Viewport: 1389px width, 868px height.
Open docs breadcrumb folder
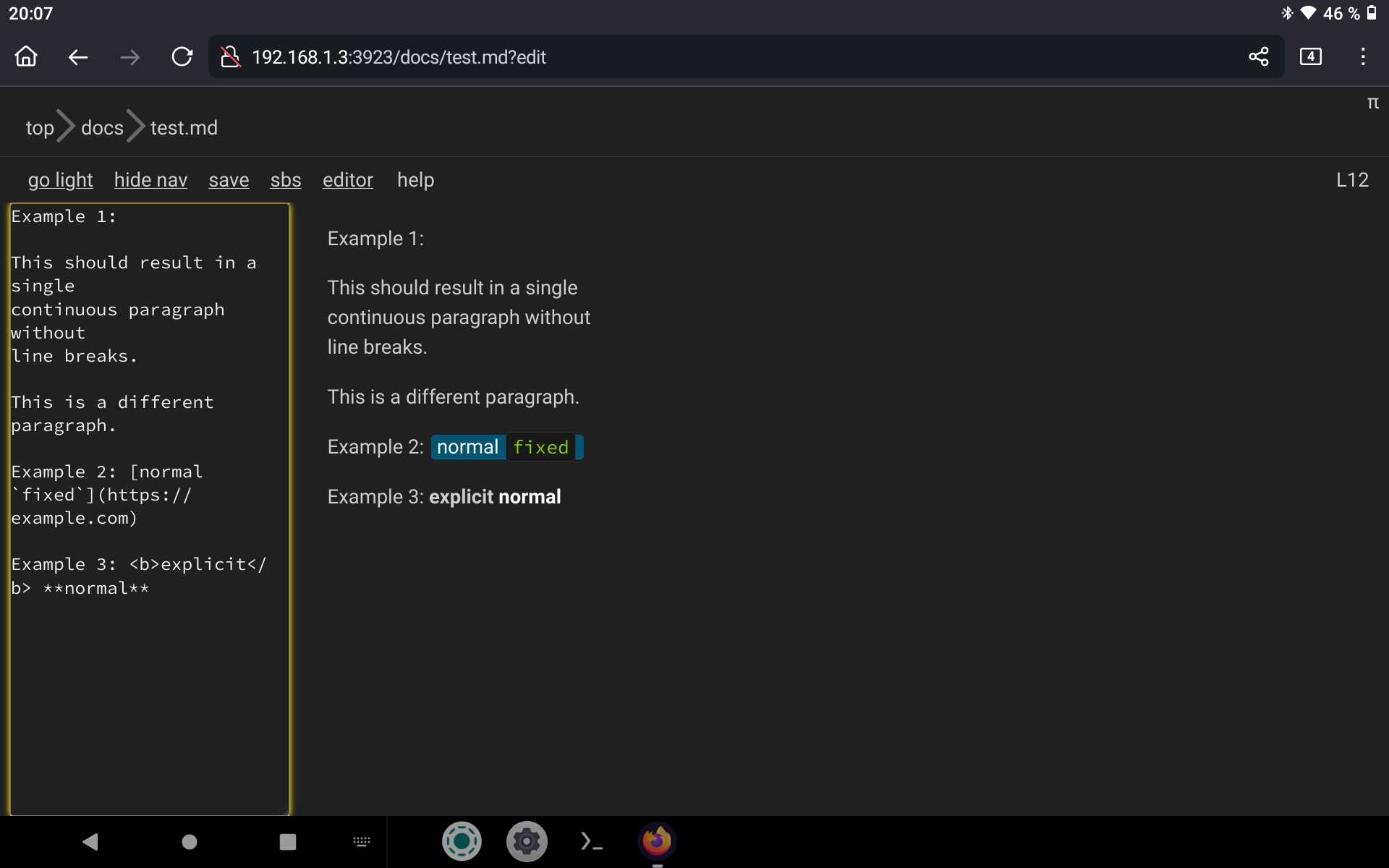pyautogui.click(x=102, y=128)
